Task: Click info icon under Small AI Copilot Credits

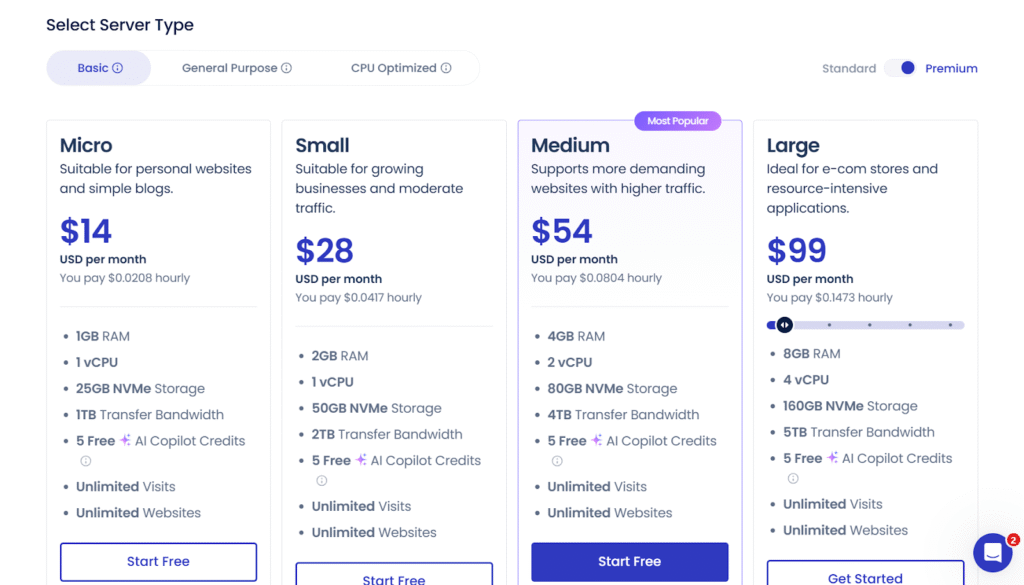Action: click(x=322, y=481)
